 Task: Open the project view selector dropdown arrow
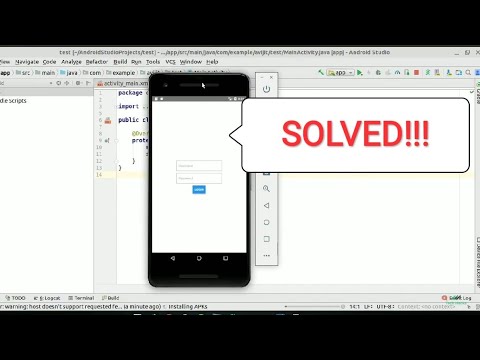pos(51,83)
